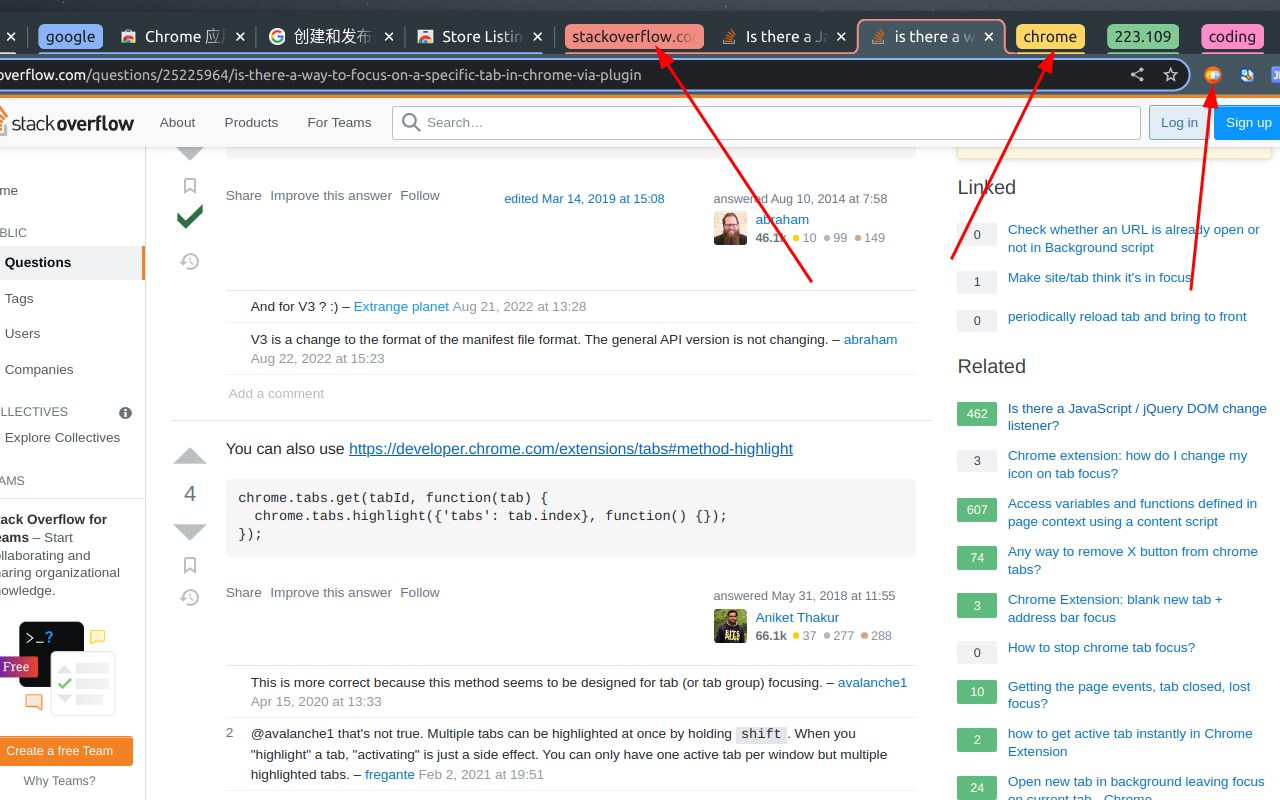This screenshot has height=800, width=1280.
Task: Open the orange extension icon in toolbar
Action: 1213,74
